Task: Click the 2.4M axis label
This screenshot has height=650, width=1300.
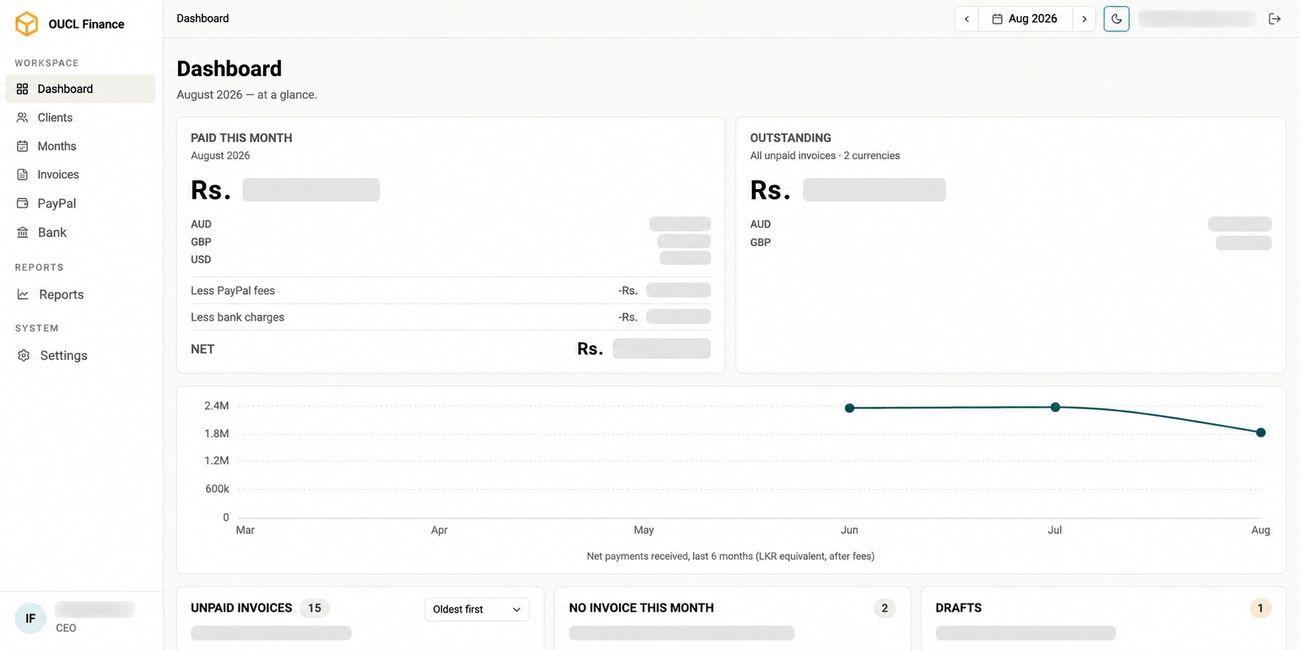Action: point(217,406)
